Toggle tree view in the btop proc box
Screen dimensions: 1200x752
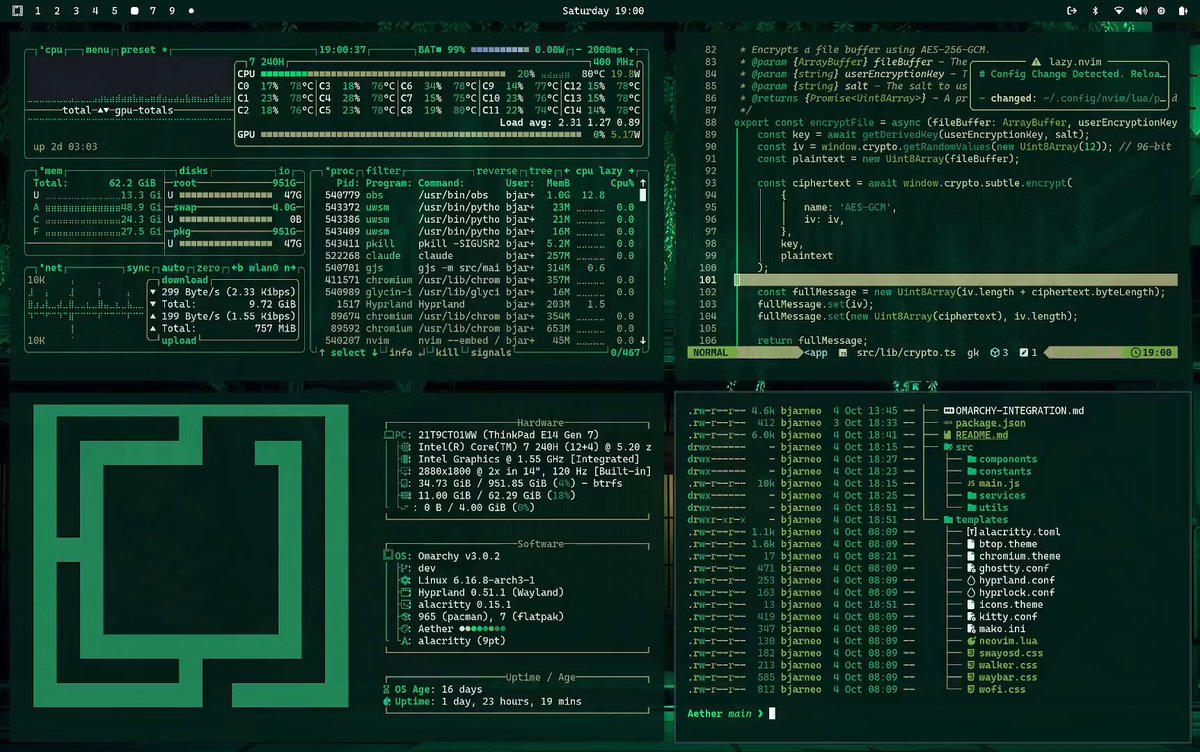(x=539, y=171)
